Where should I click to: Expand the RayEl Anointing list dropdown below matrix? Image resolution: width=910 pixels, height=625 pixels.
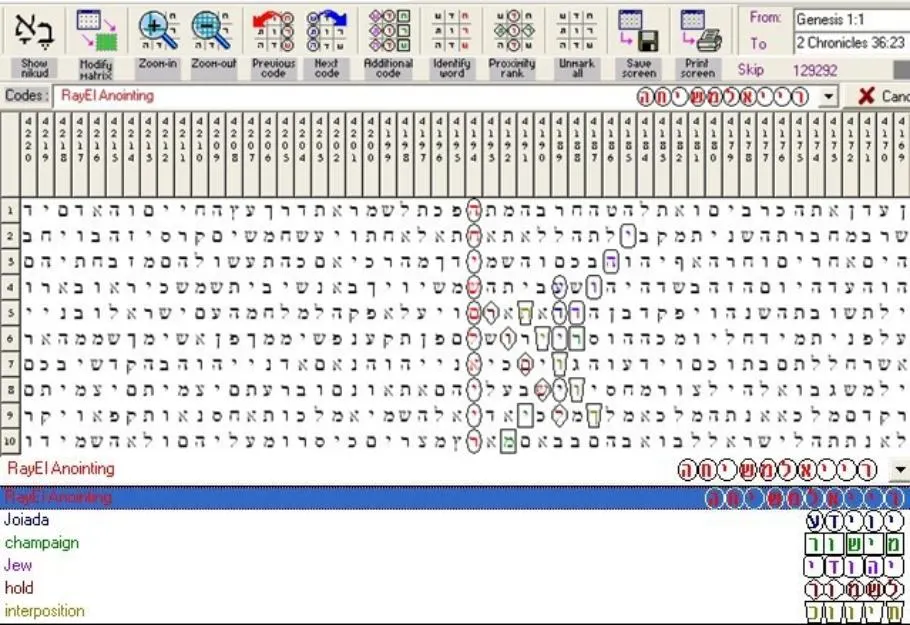(x=900, y=470)
